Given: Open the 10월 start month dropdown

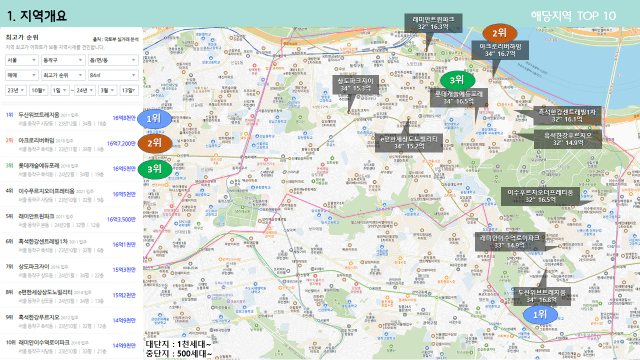Looking at the screenshot, I should pyautogui.click(x=38, y=90).
